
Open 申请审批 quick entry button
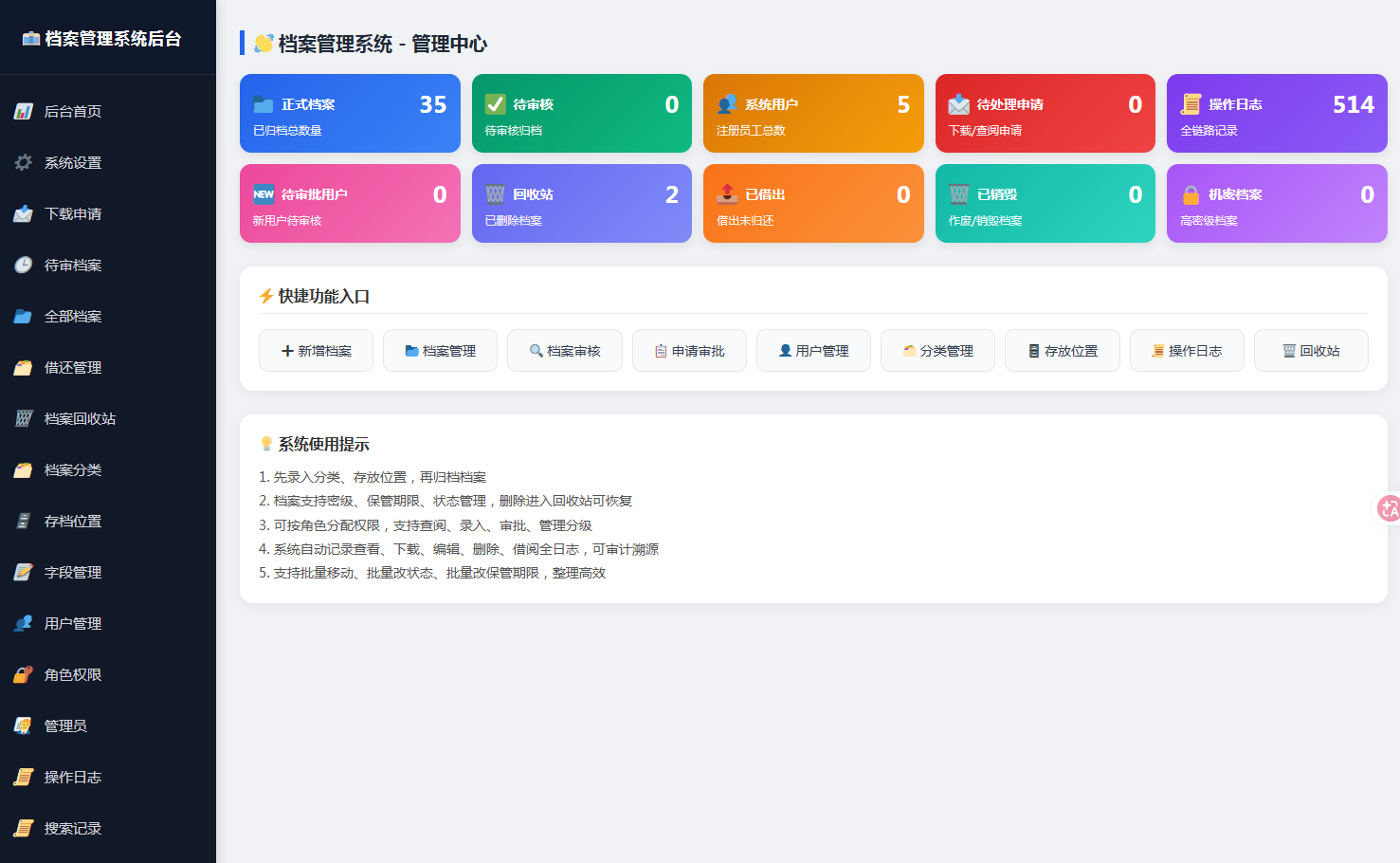coord(689,351)
